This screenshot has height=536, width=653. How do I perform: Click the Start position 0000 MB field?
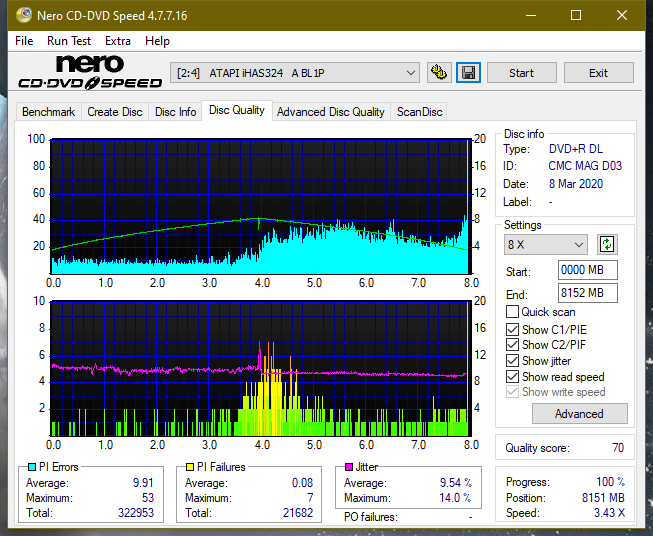tap(587, 270)
